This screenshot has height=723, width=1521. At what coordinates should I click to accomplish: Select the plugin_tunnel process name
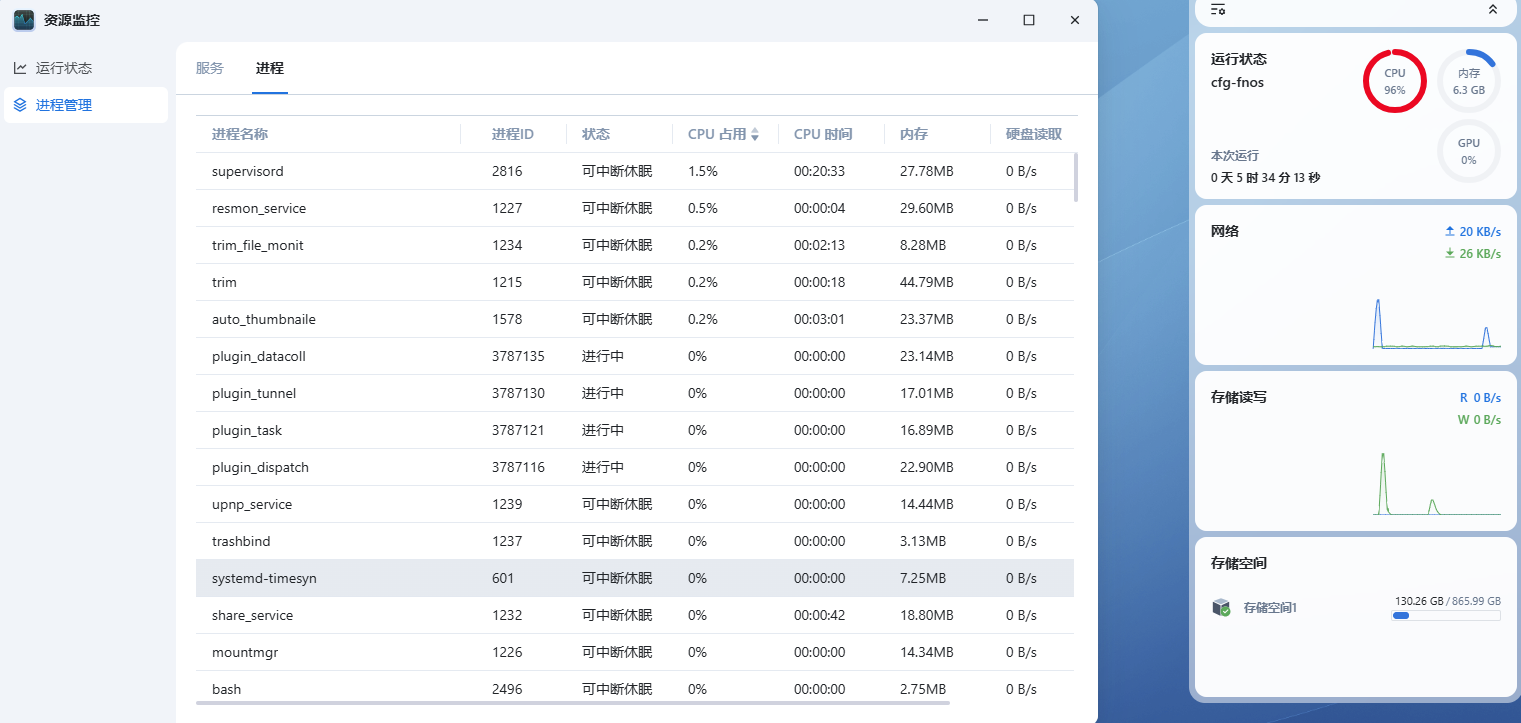[x=254, y=393]
